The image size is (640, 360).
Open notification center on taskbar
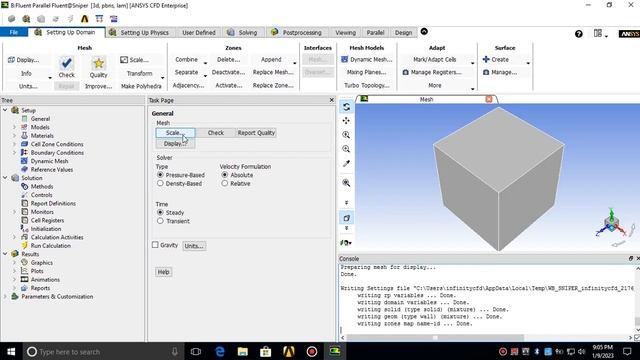pyautogui.click(x=627, y=351)
